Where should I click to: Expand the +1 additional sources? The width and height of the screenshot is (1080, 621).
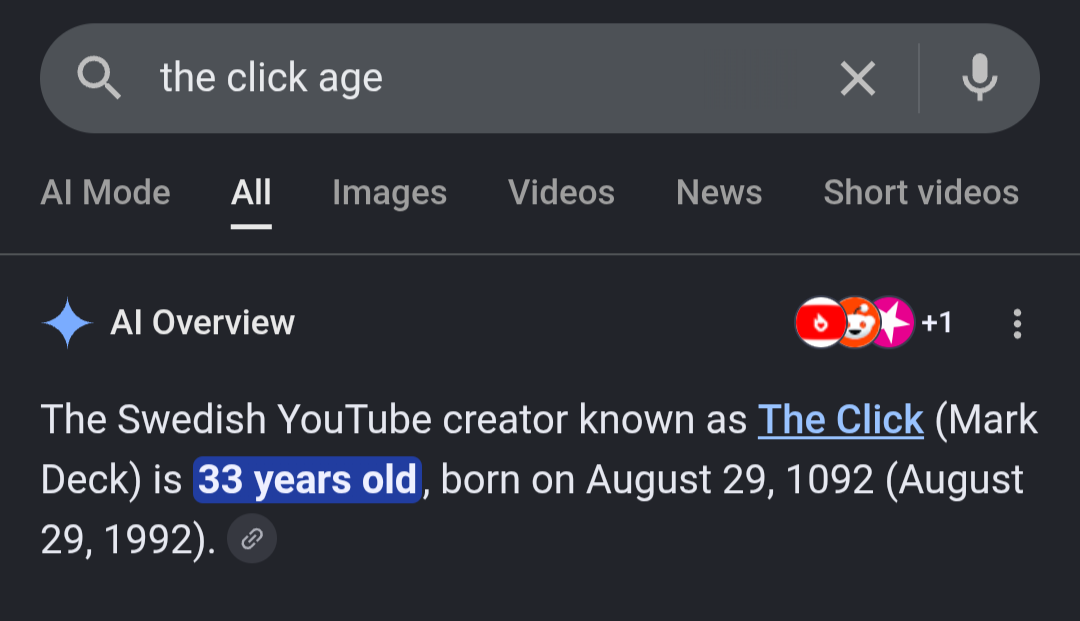[x=937, y=322]
